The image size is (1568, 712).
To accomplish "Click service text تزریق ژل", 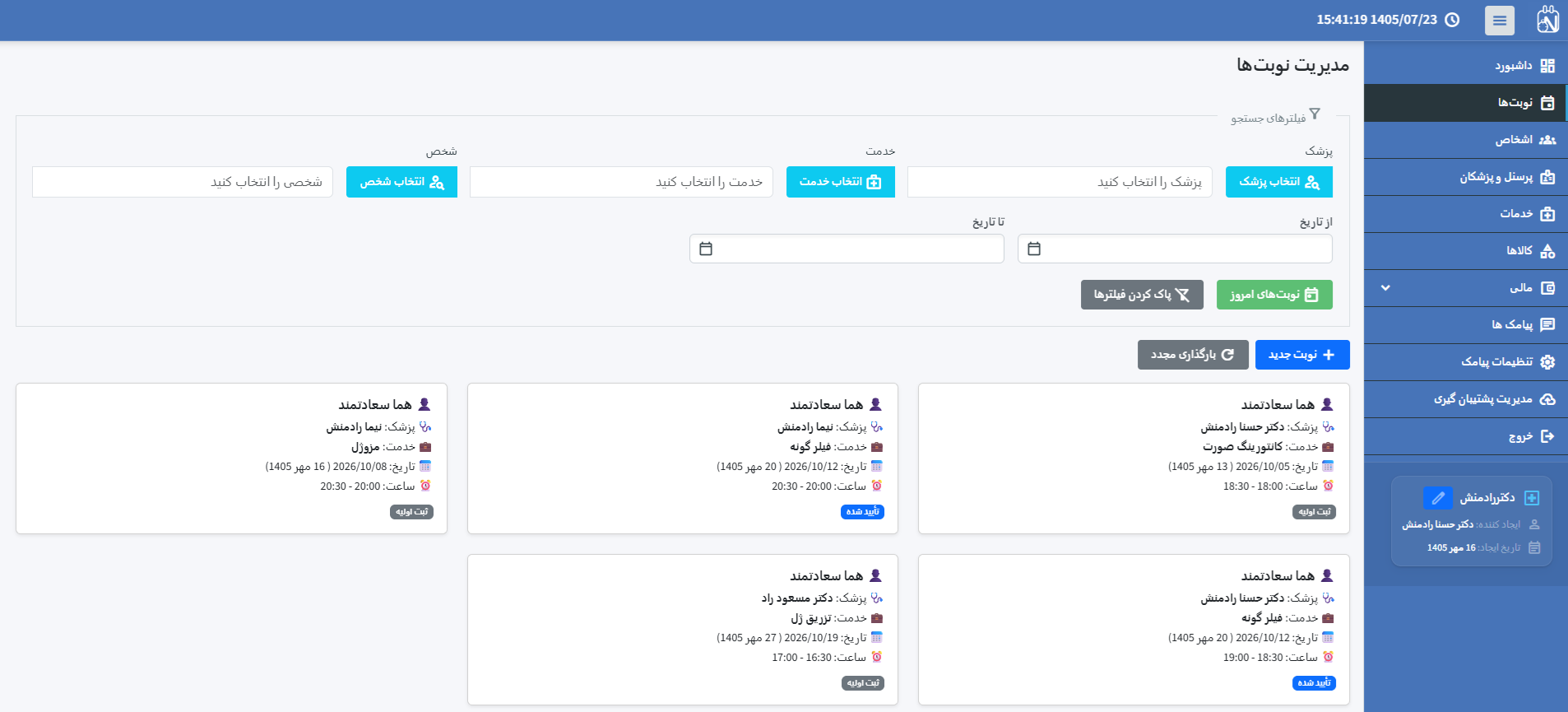I will click(x=810, y=618).
